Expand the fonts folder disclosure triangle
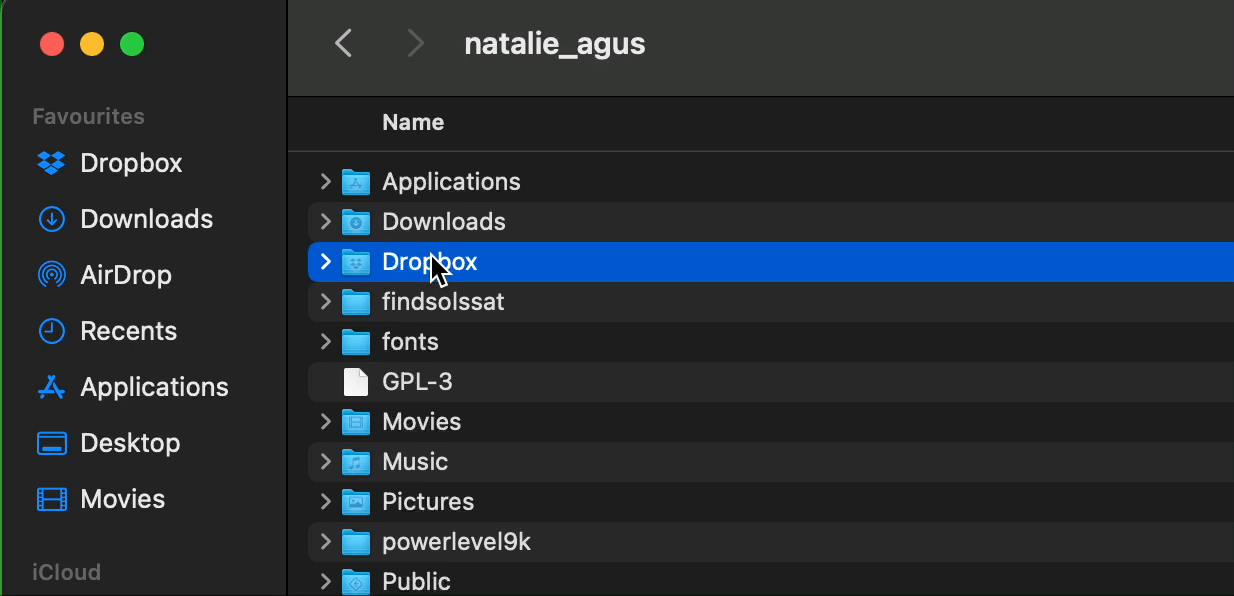 click(325, 341)
